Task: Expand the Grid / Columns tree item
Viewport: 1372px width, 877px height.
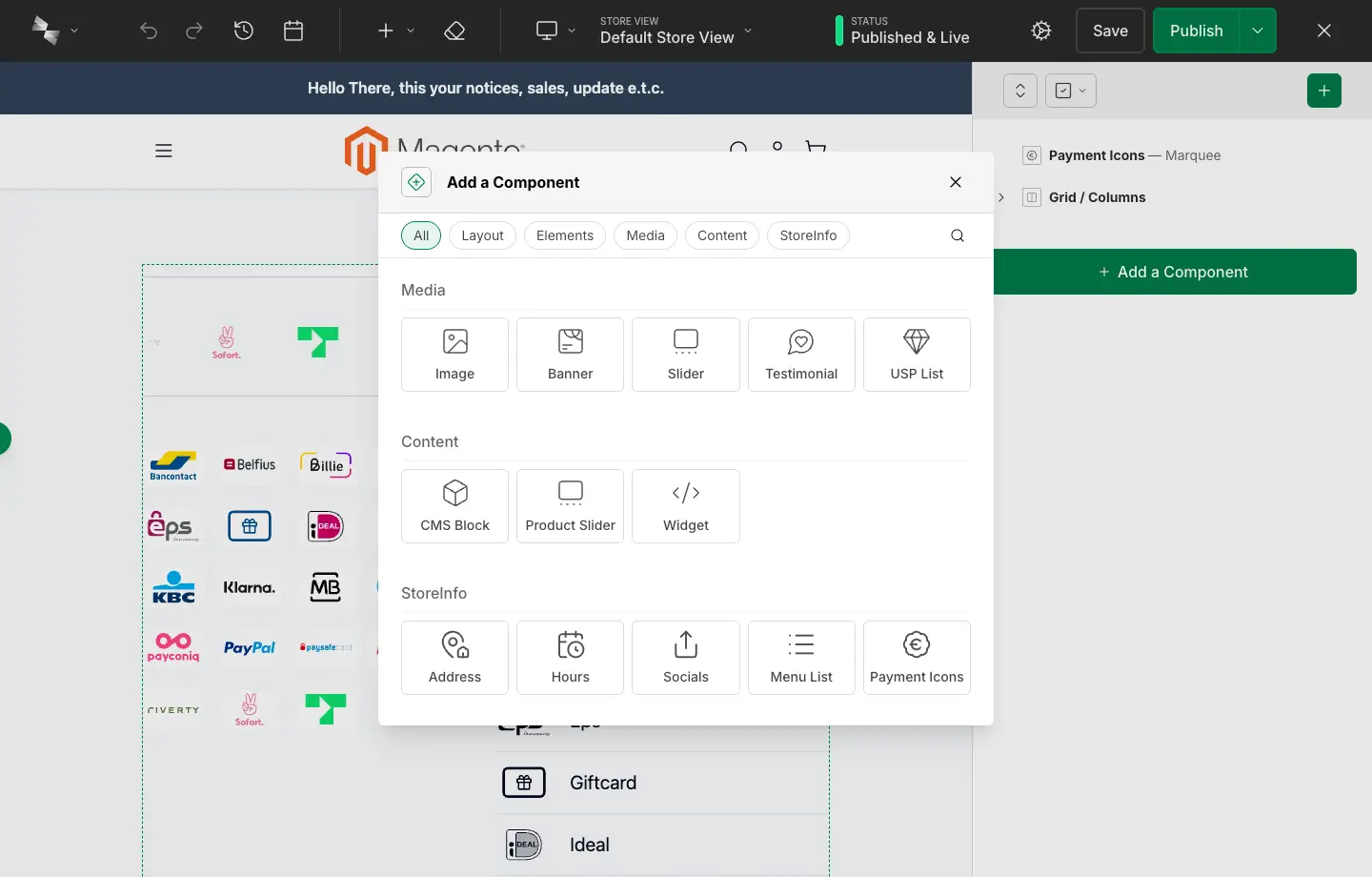Action: point(999,197)
